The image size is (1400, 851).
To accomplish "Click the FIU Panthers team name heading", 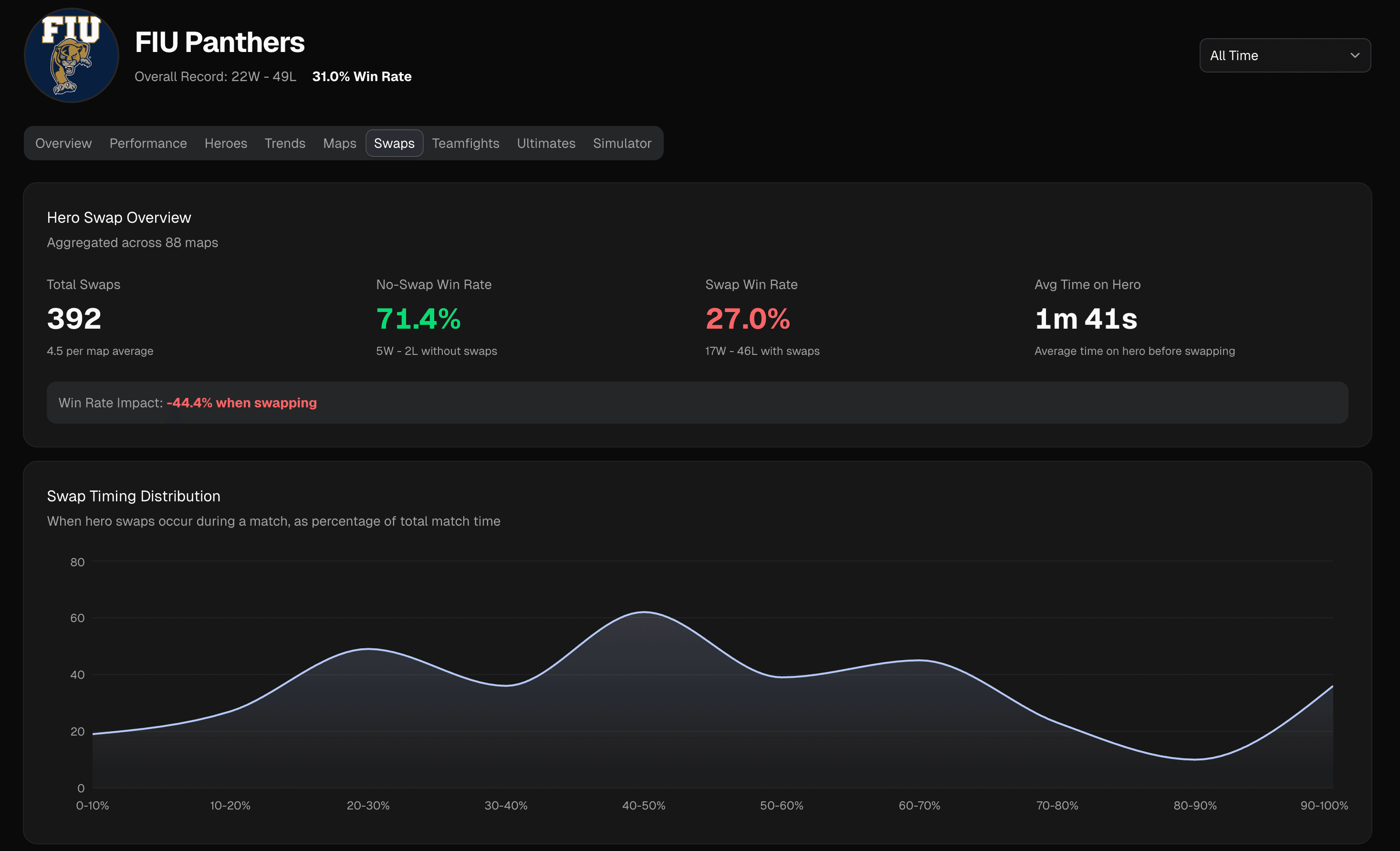I will pyautogui.click(x=219, y=42).
